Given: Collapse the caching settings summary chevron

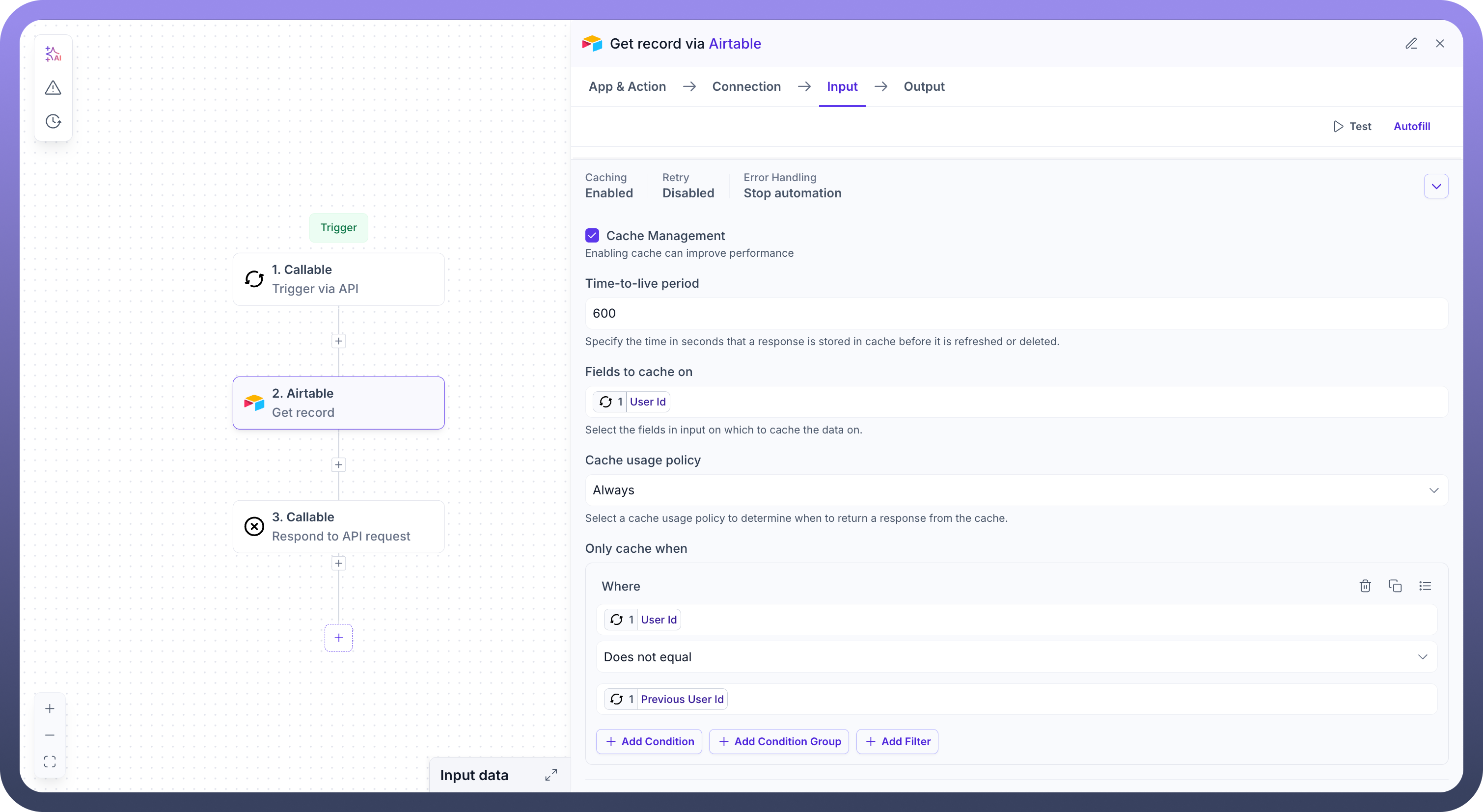Looking at the screenshot, I should pyautogui.click(x=1436, y=187).
